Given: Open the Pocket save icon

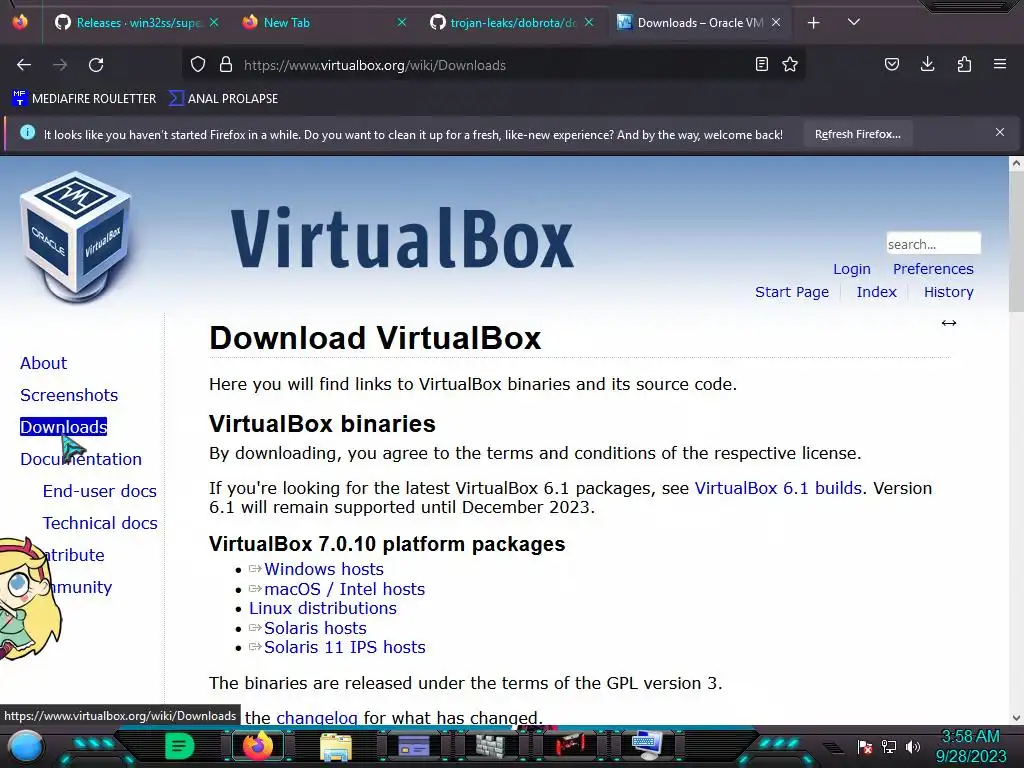Looking at the screenshot, I should [891, 64].
